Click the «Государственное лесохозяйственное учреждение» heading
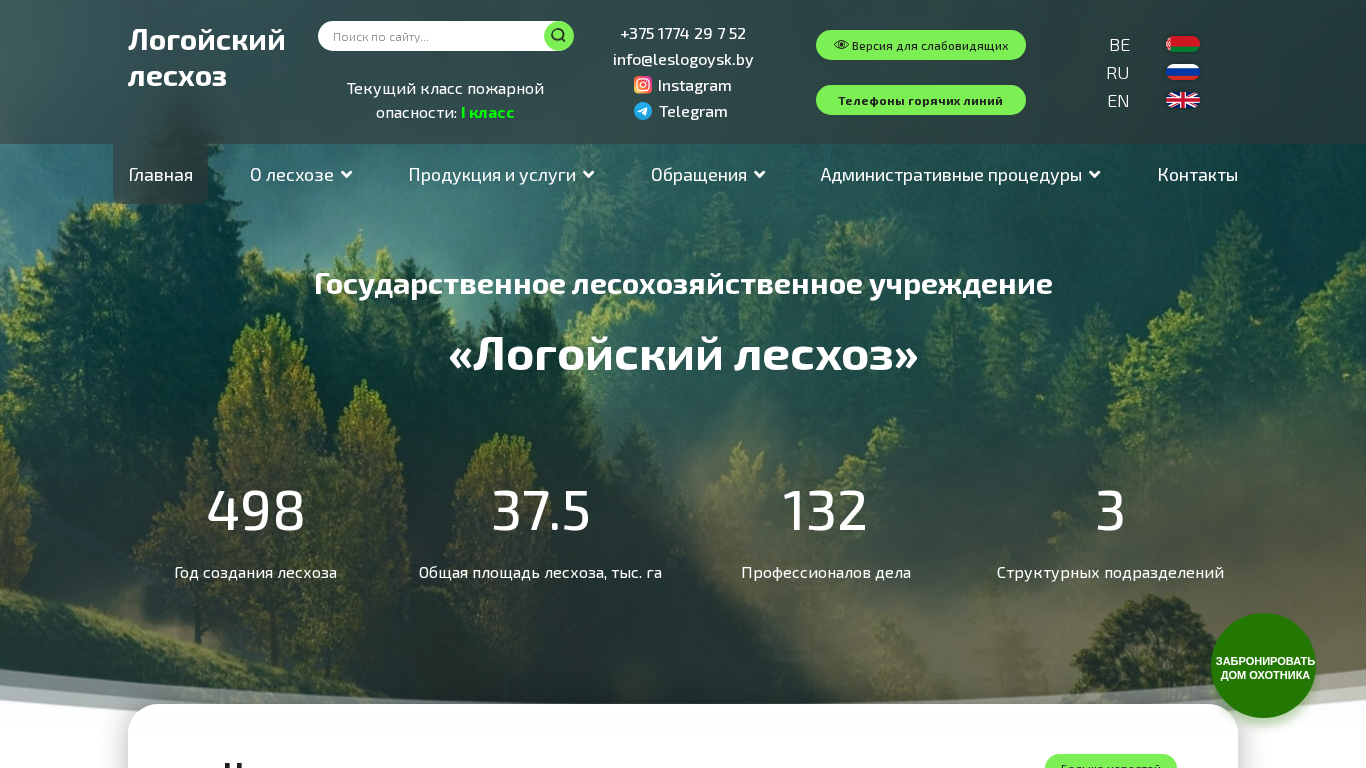Viewport: 1366px width, 768px height. point(683,284)
